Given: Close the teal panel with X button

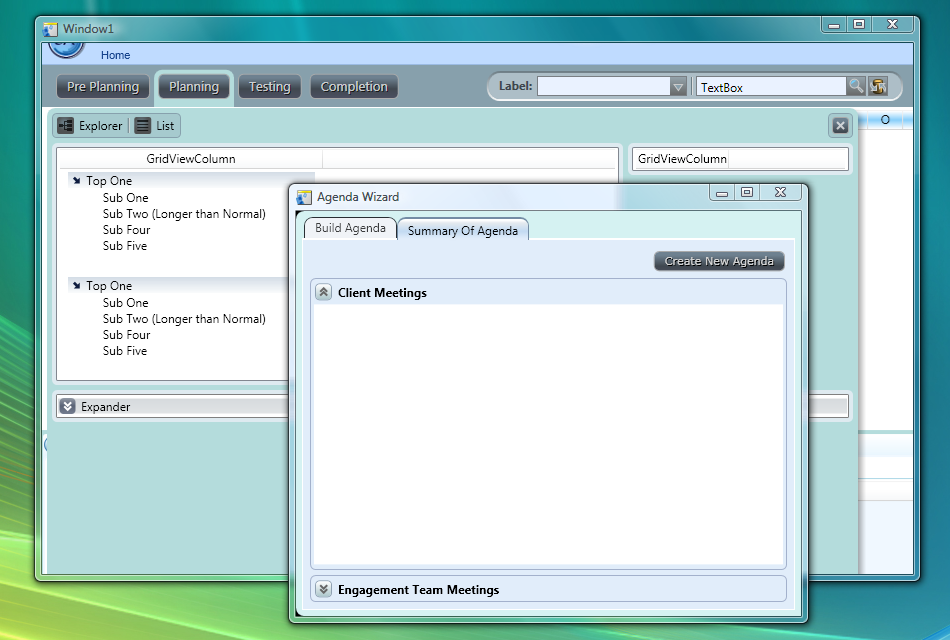Looking at the screenshot, I should pyautogui.click(x=840, y=125).
